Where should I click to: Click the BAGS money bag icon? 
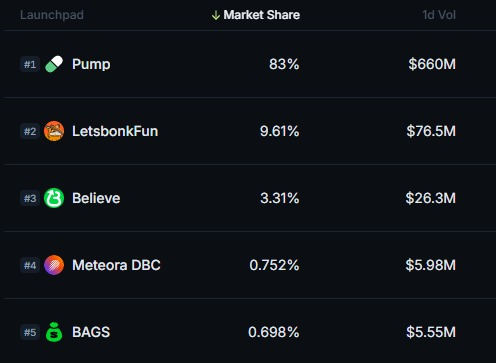click(x=54, y=332)
